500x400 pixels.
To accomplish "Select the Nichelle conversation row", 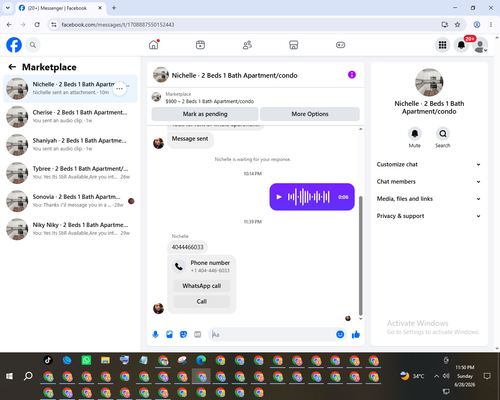I will (x=70, y=89).
